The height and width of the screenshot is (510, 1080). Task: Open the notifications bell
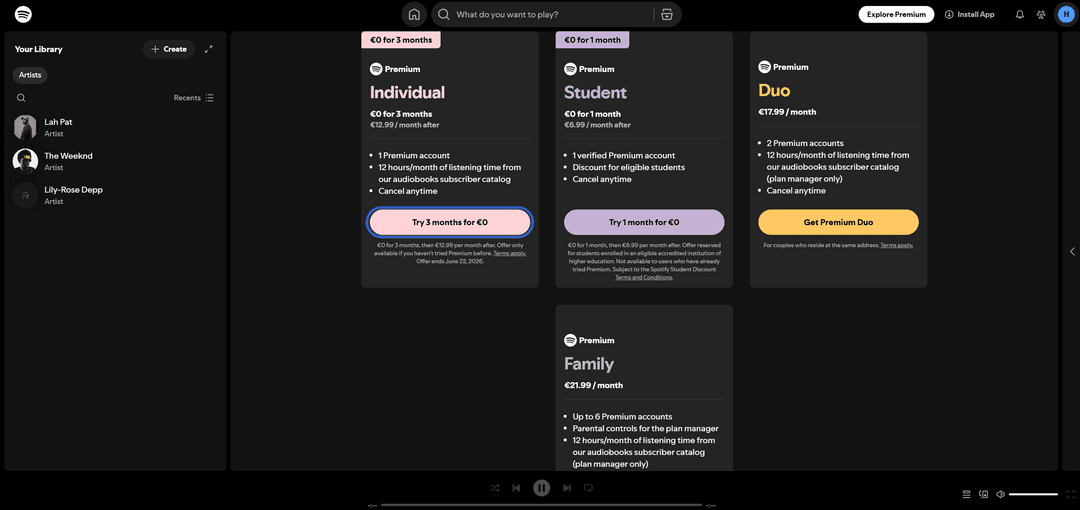[x=1020, y=14]
